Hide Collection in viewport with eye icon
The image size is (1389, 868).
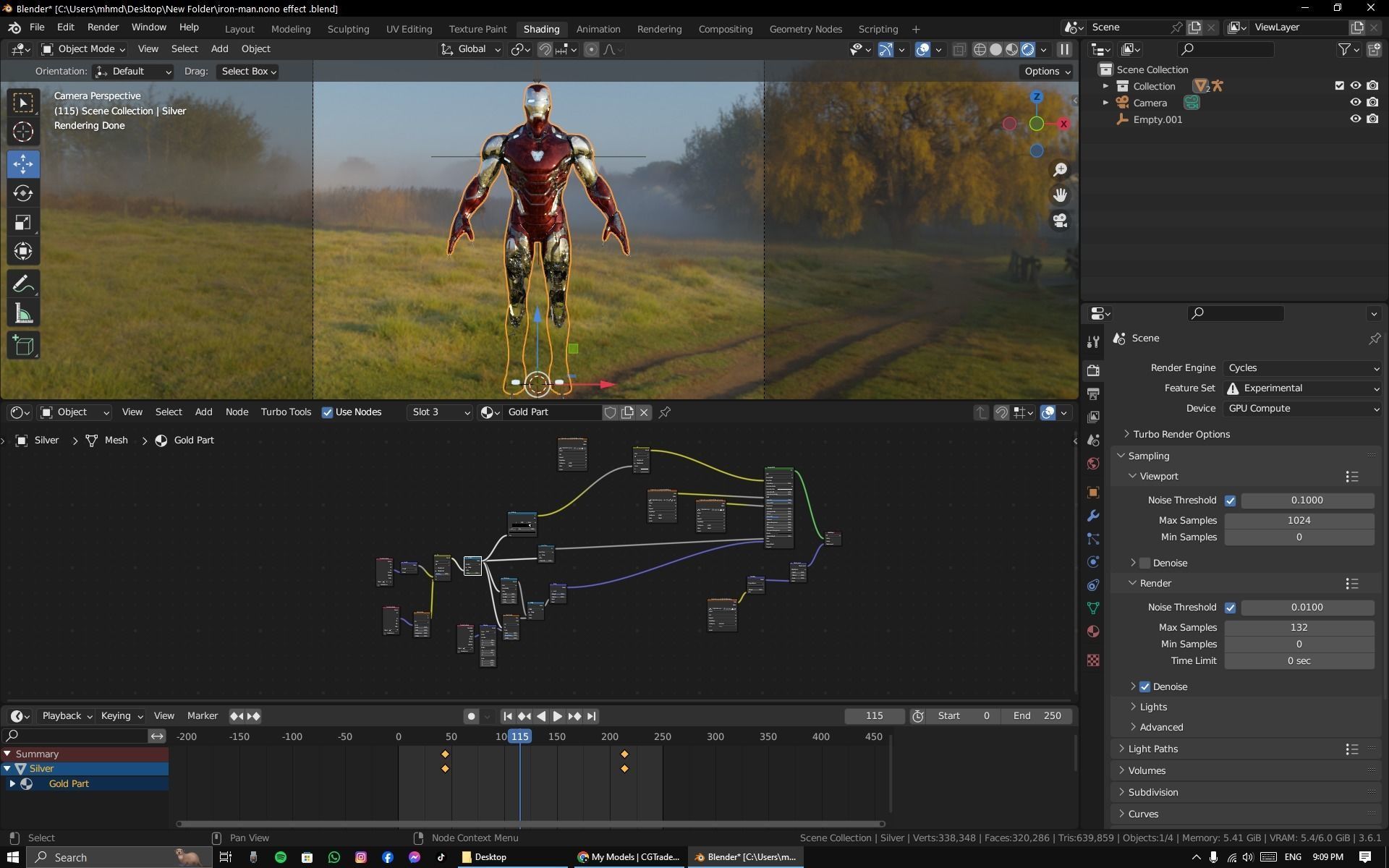[1356, 85]
